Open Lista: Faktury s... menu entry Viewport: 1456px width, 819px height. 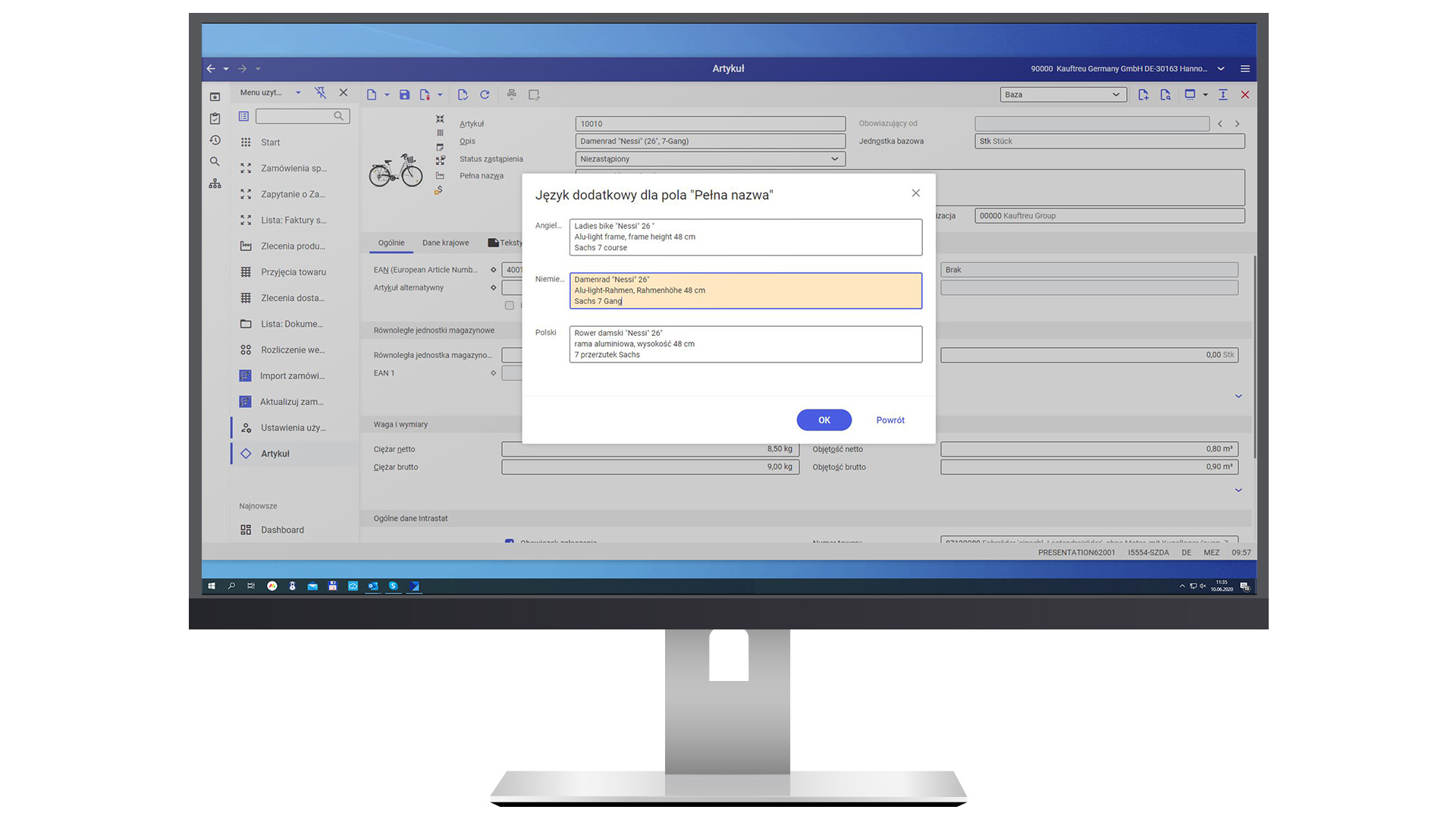coord(294,220)
